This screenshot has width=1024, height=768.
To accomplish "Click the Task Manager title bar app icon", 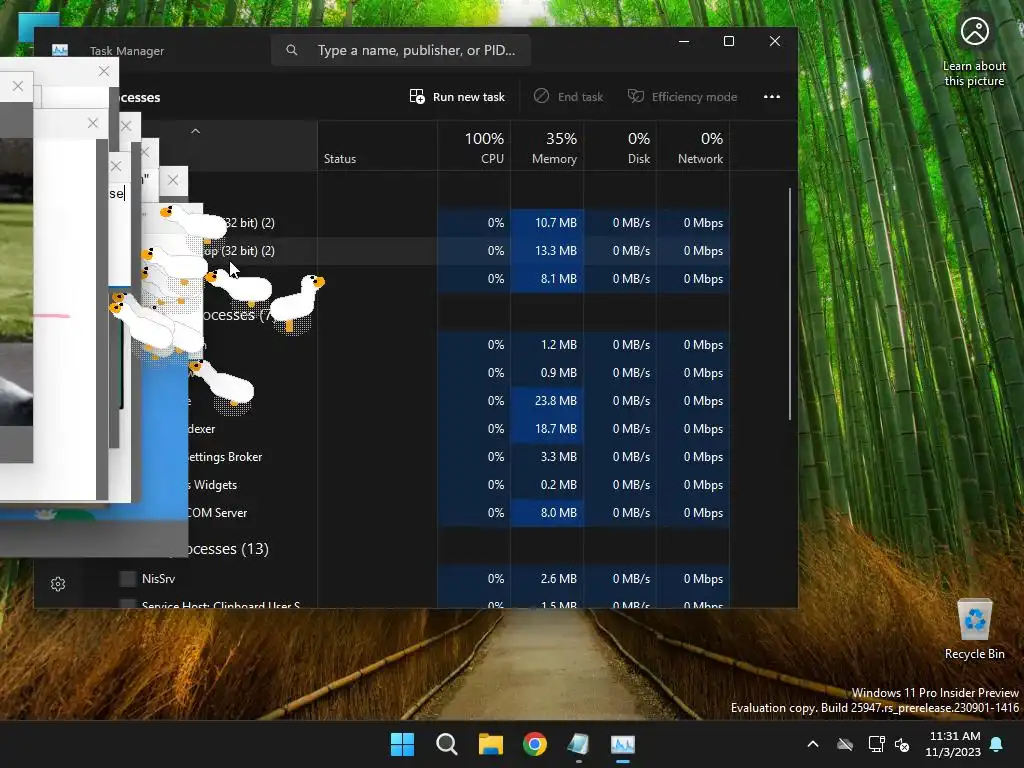I will coord(60,50).
